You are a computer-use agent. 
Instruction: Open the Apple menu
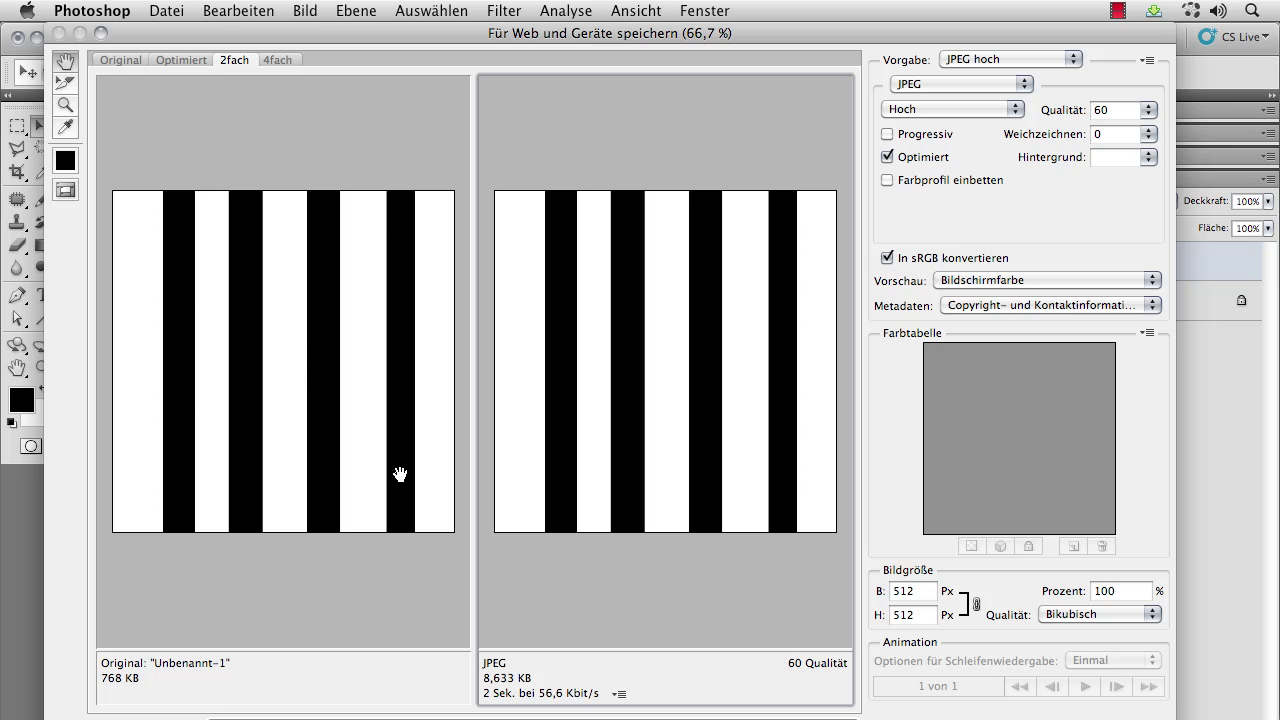click(27, 11)
